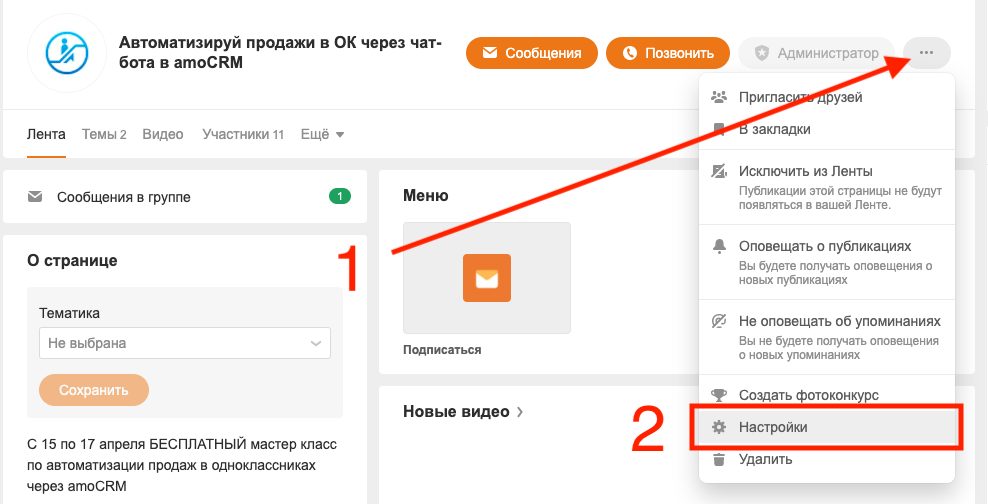Click the phone icon in Позвонить button
The image size is (988, 504).
tap(629, 53)
